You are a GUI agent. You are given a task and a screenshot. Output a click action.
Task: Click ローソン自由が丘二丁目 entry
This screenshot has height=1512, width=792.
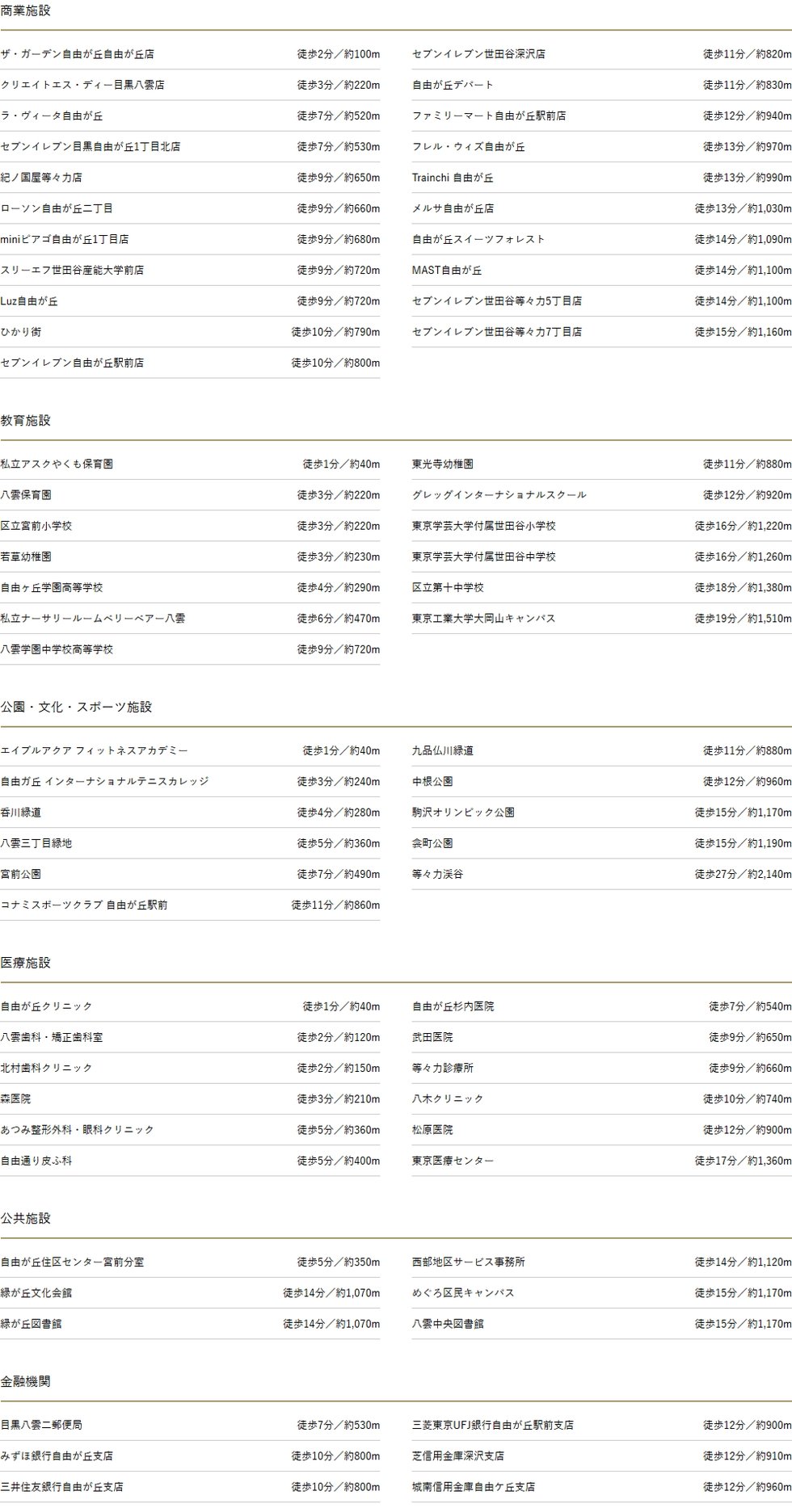[190, 208]
